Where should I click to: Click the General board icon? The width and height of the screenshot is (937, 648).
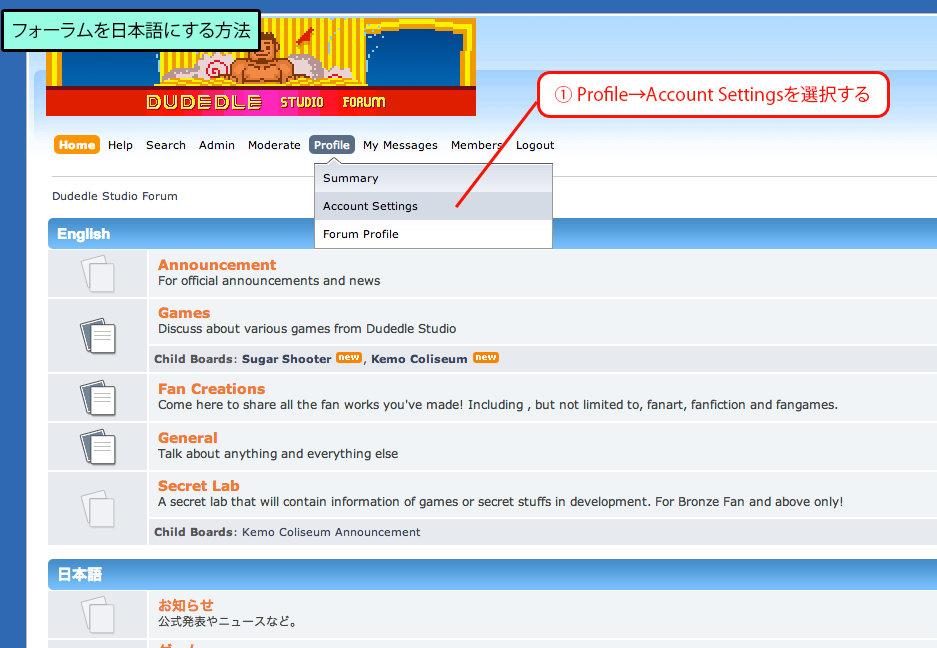click(97, 447)
